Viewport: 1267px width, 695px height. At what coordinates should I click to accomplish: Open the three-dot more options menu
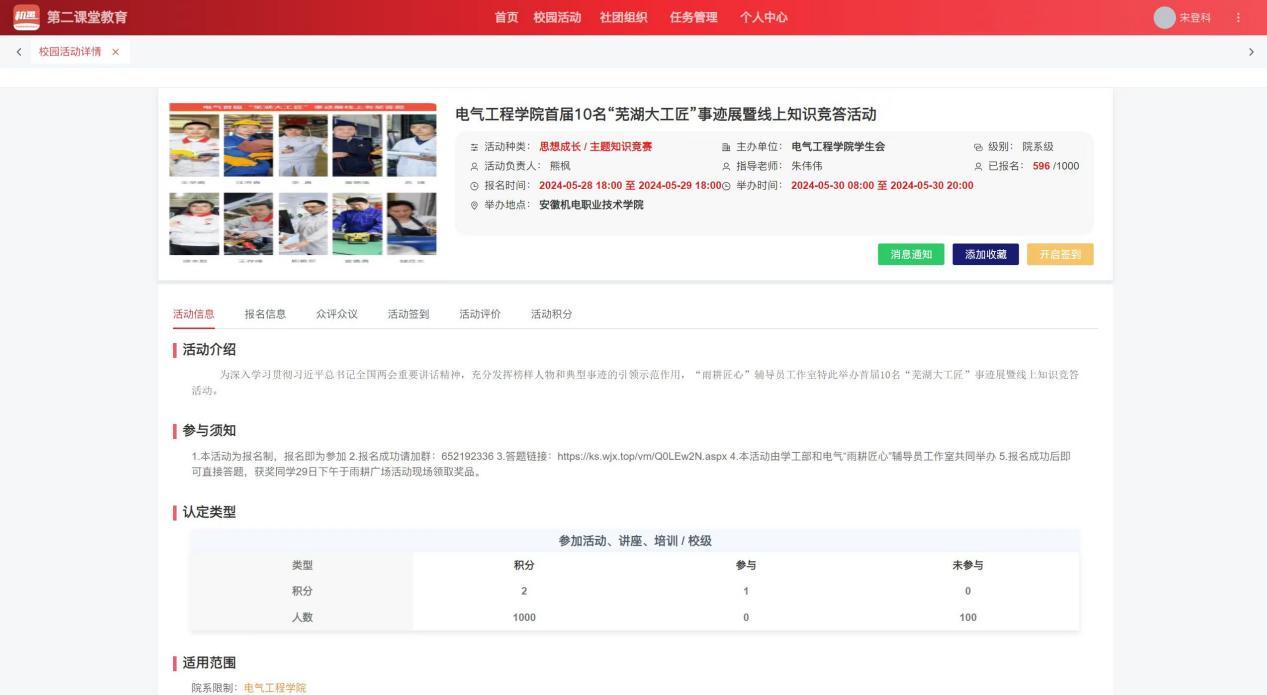tap(1238, 18)
